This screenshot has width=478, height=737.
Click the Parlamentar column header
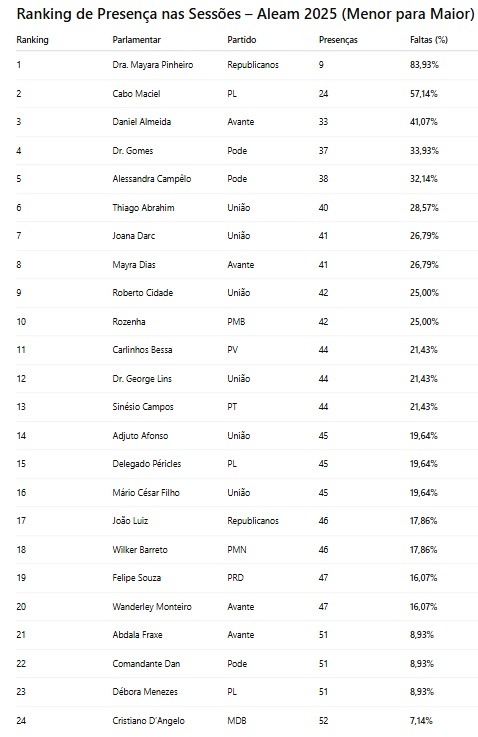click(136, 40)
